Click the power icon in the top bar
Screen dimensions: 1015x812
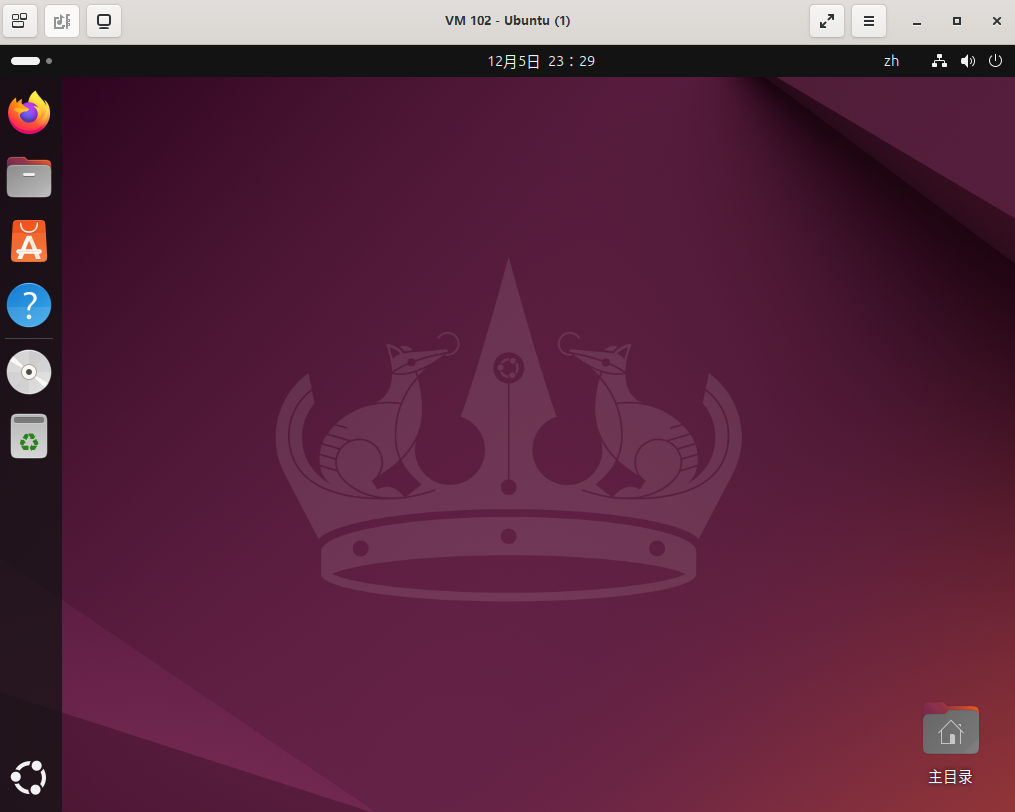pyautogui.click(x=995, y=61)
